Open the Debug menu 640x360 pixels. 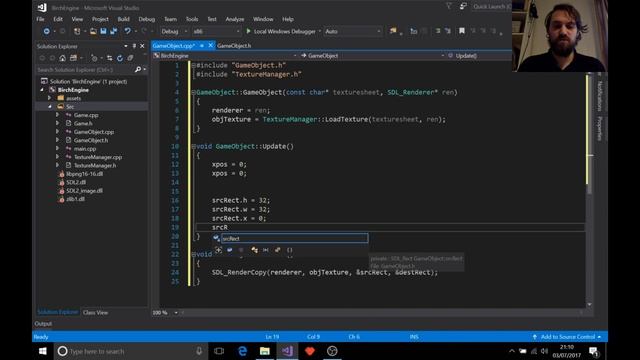(147, 19)
